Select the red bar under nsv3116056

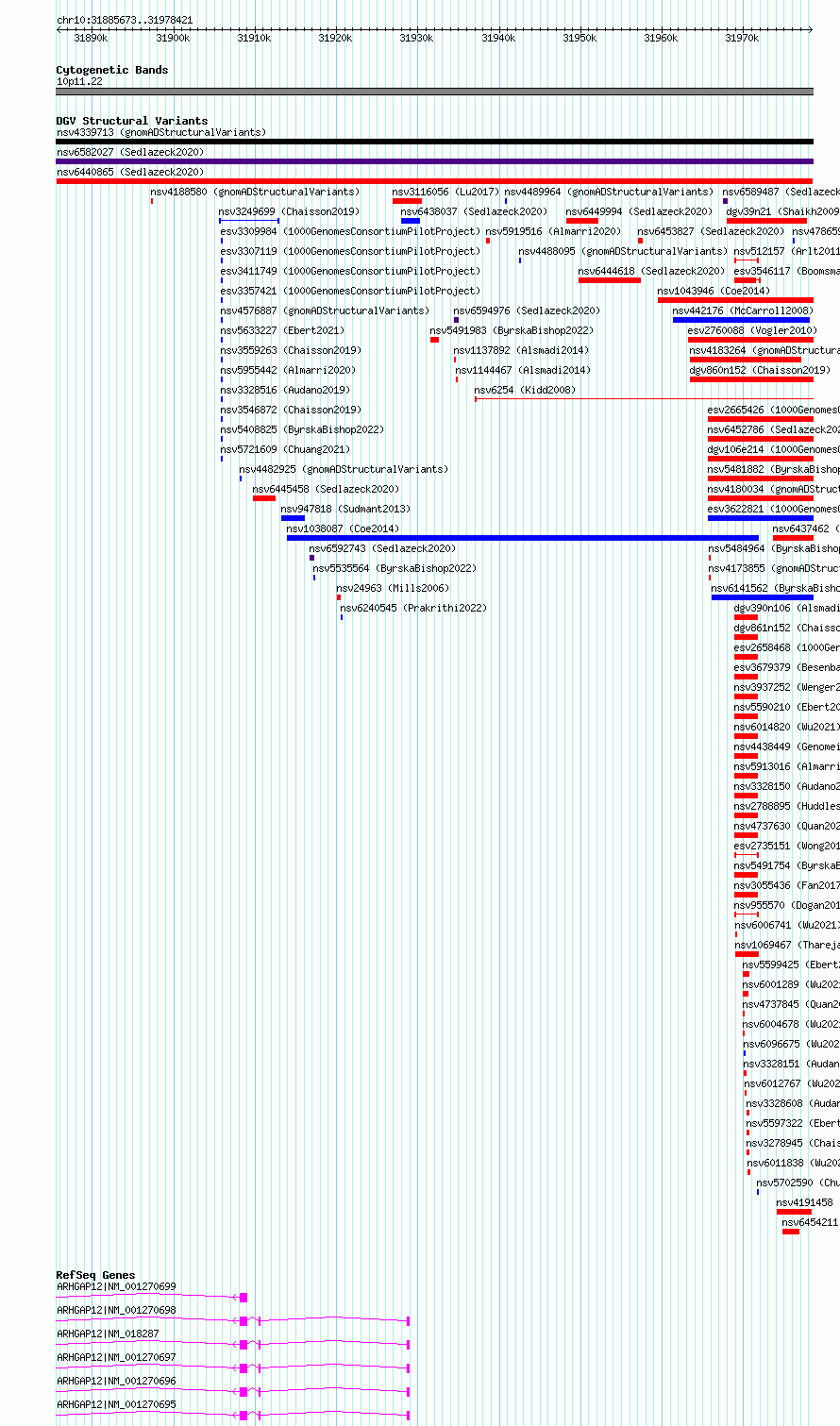coord(407,201)
